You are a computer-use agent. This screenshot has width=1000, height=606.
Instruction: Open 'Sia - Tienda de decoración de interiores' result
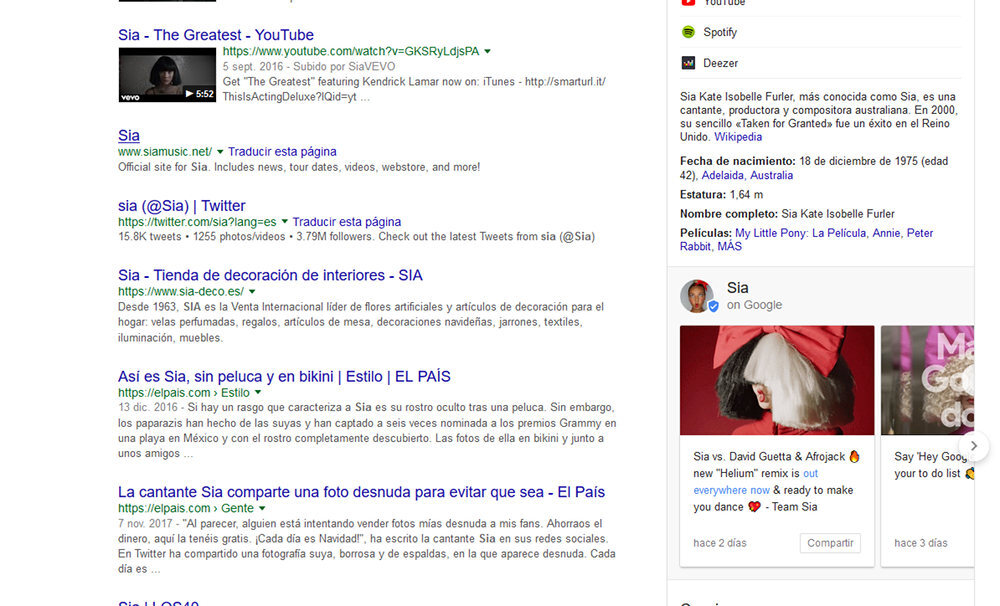point(270,276)
